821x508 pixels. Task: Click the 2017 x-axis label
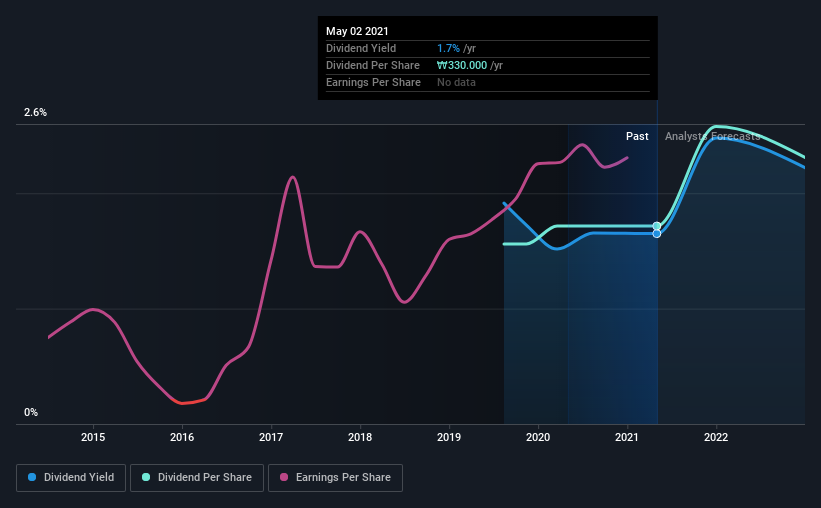tap(271, 437)
